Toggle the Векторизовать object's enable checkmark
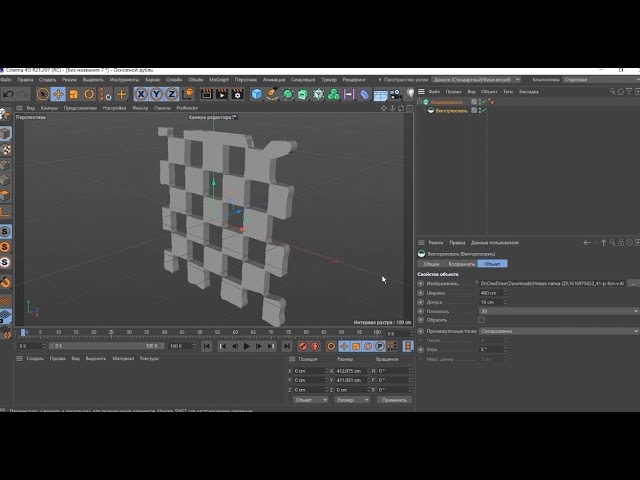The height and width of the screenshot is (480, 640). (x=484, y=110)
